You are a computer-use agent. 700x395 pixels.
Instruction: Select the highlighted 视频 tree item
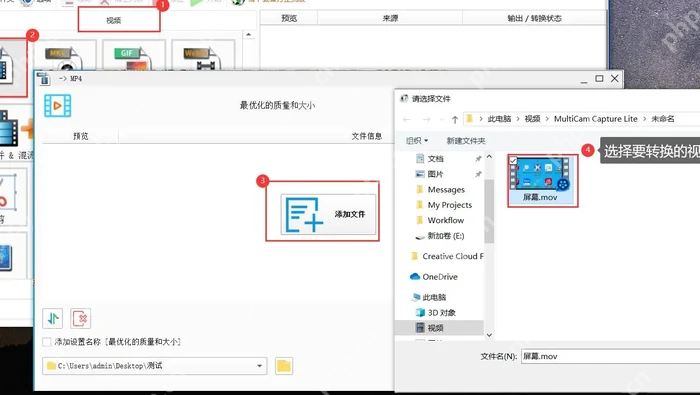coord(439,328)
